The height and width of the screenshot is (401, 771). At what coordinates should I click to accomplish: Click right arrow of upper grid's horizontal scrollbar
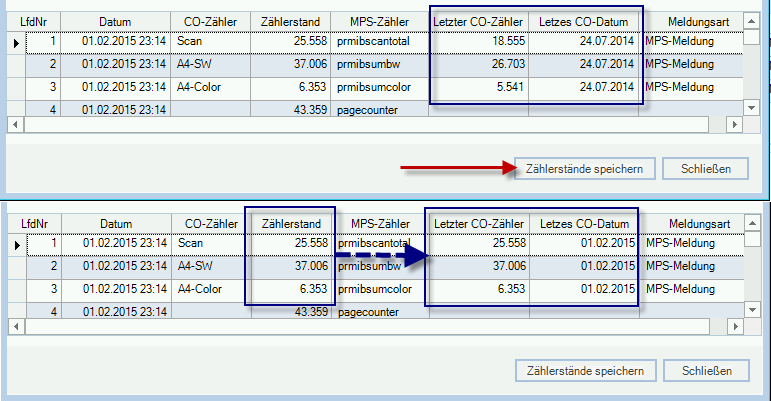pyautogui.click(x=733, y=125)
